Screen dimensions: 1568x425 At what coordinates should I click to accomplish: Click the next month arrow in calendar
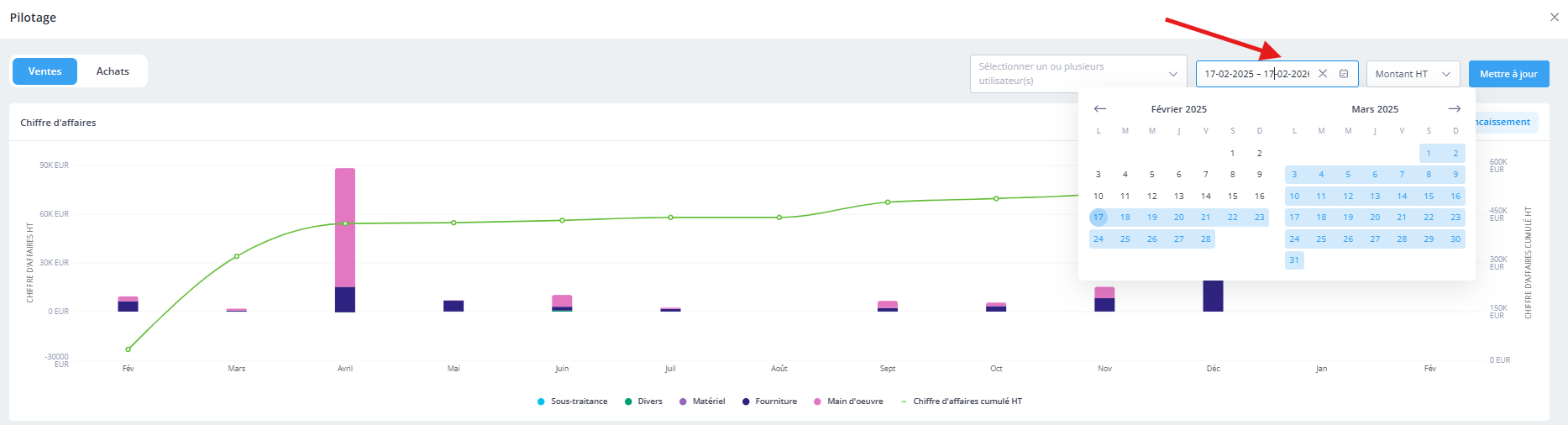1455,109
